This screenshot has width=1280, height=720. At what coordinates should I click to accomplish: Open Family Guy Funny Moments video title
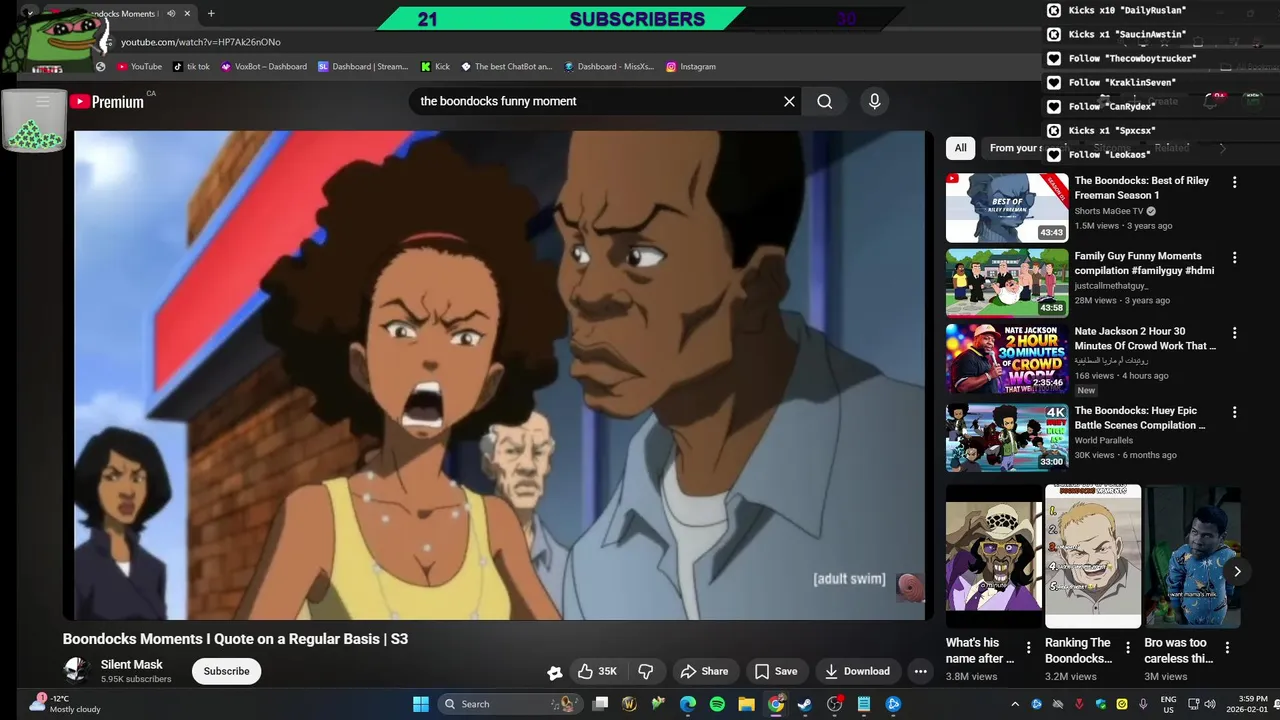pyautogui.click(x=1144, y=263)
